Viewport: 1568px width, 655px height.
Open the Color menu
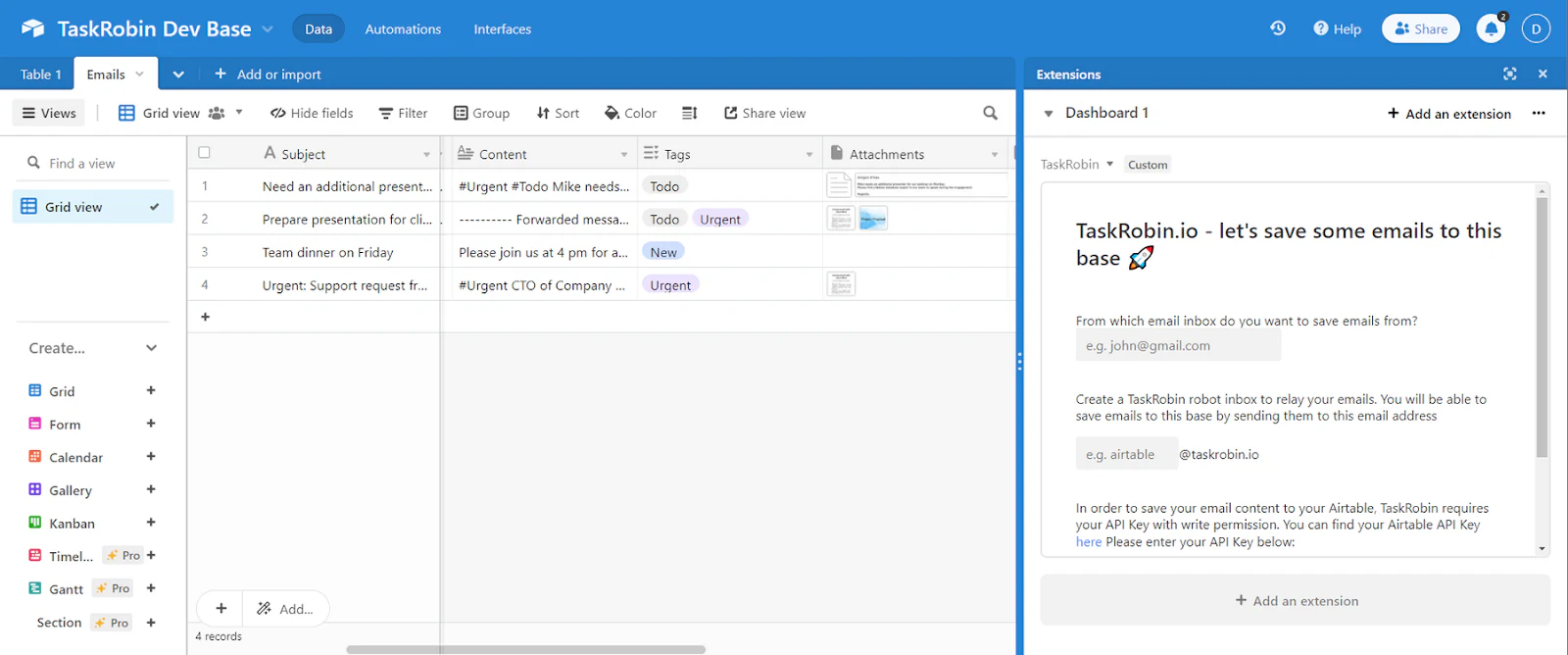[630, 113]
